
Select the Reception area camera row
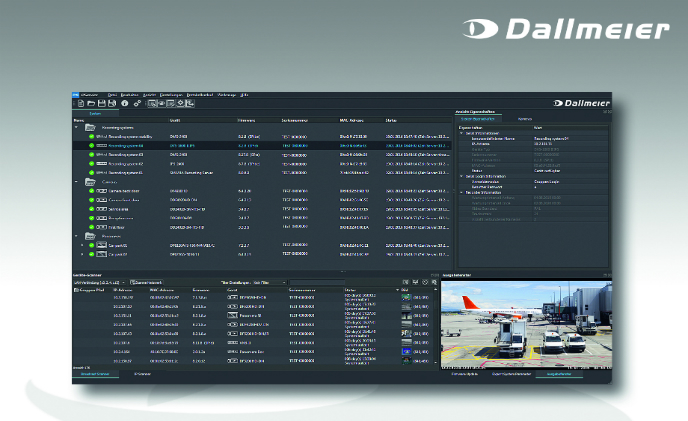tap(262, 218)
